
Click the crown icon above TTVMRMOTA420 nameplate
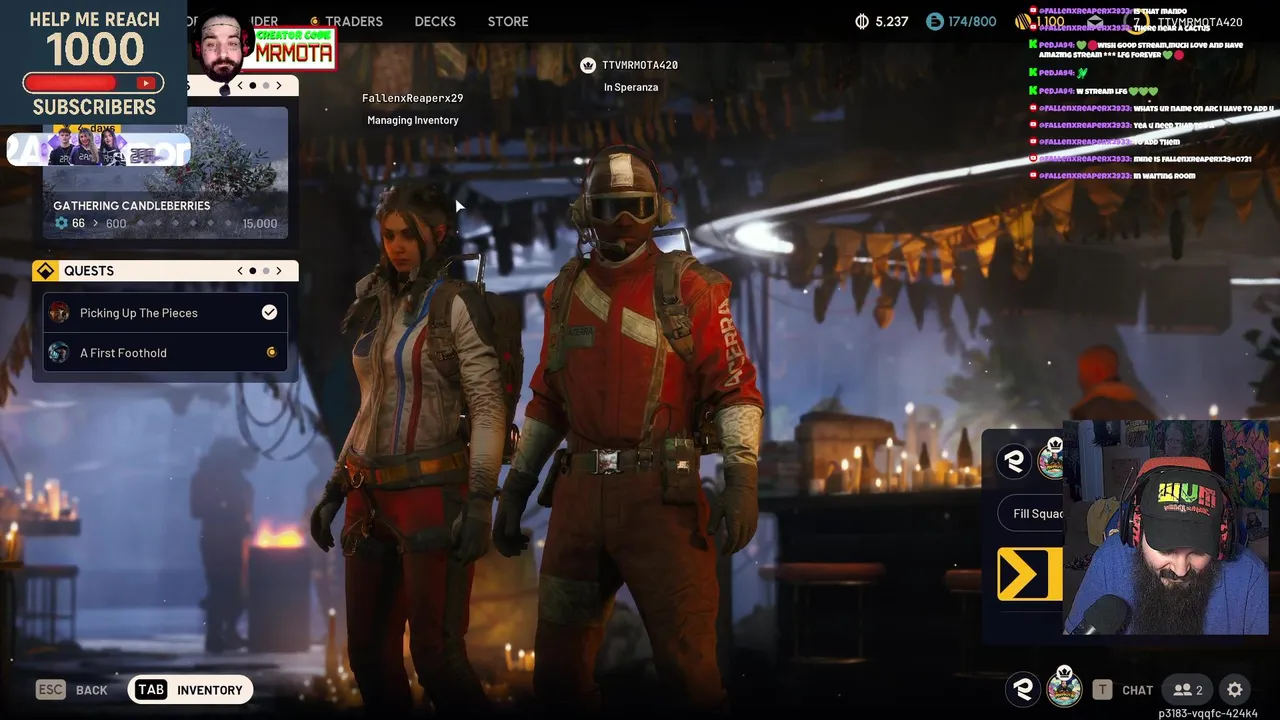click(588, 65)
